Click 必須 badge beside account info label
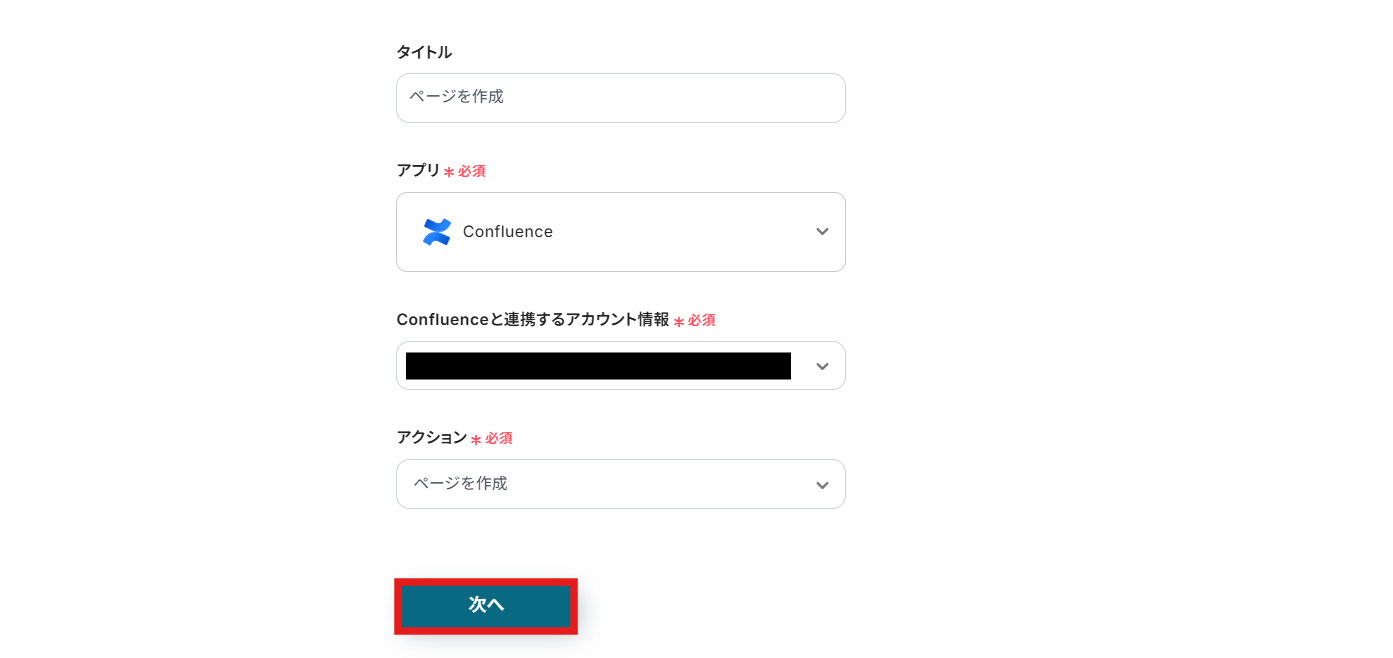The image size is (1393, 658). 701,321
